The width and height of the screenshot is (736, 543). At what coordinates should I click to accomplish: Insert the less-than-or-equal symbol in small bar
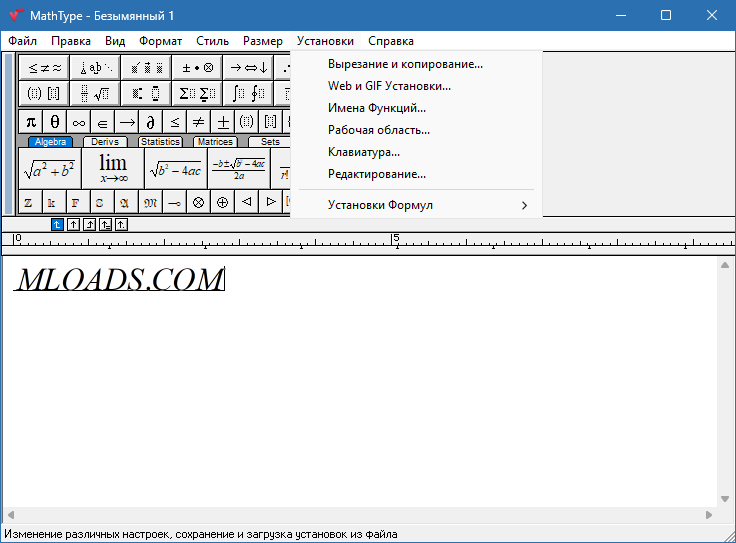tap(175, 122)
